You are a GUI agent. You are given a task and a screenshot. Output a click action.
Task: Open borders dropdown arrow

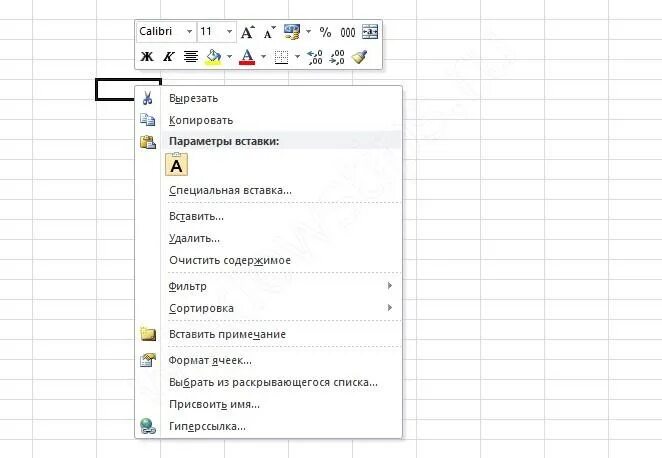297,56
